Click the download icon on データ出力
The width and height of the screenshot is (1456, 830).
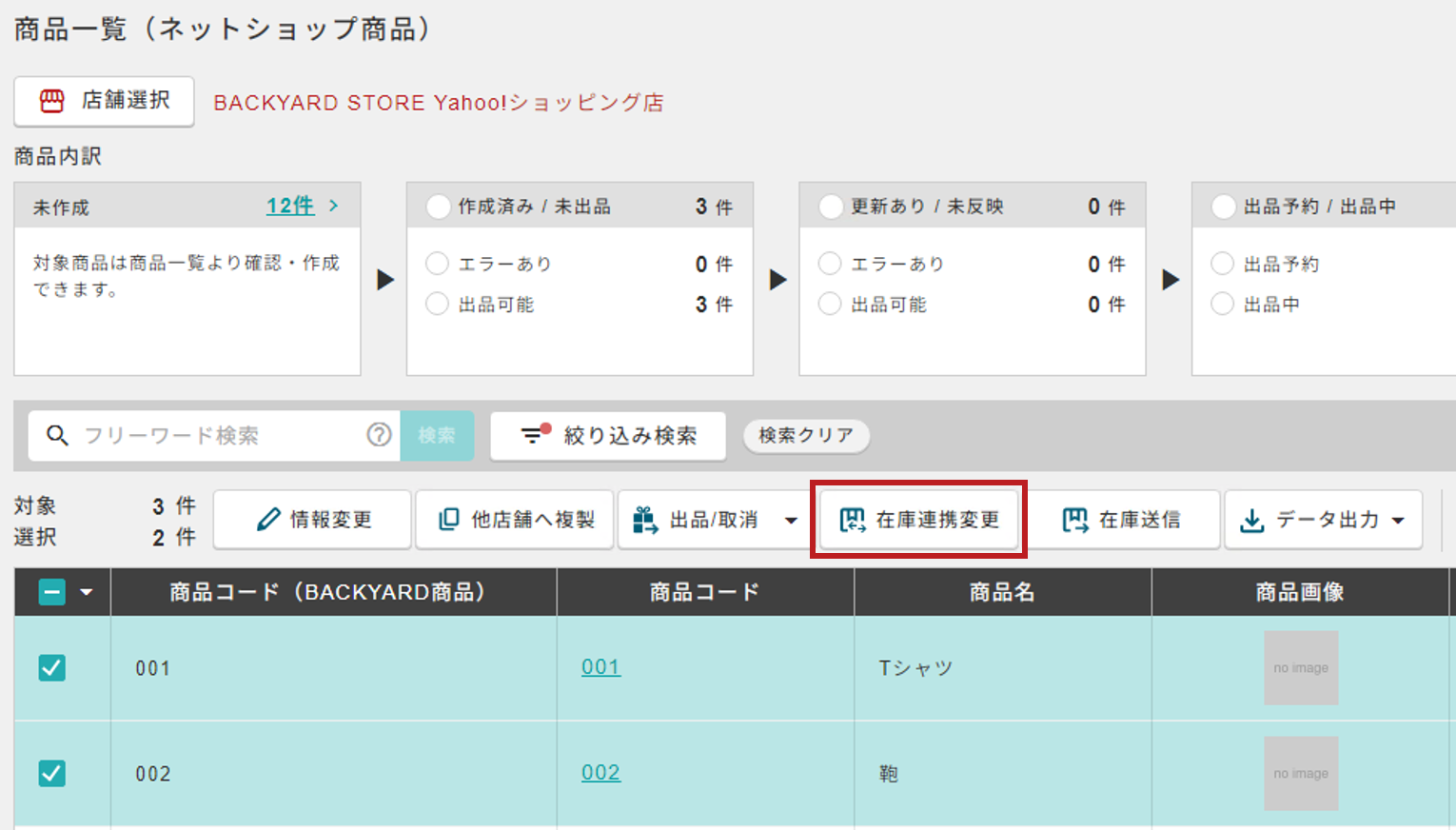pyautogui.click(x=1252, y=521)
